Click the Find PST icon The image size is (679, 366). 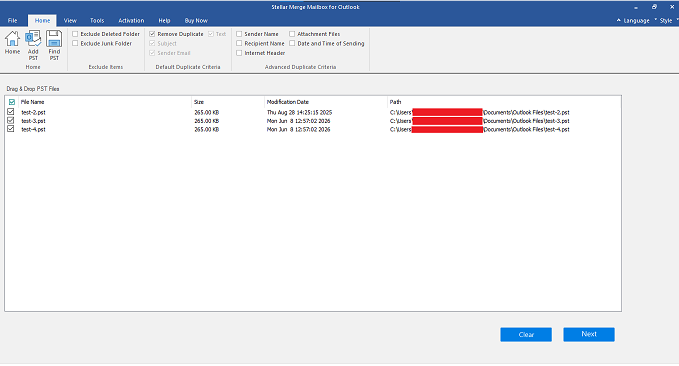[x=54, y=45]
